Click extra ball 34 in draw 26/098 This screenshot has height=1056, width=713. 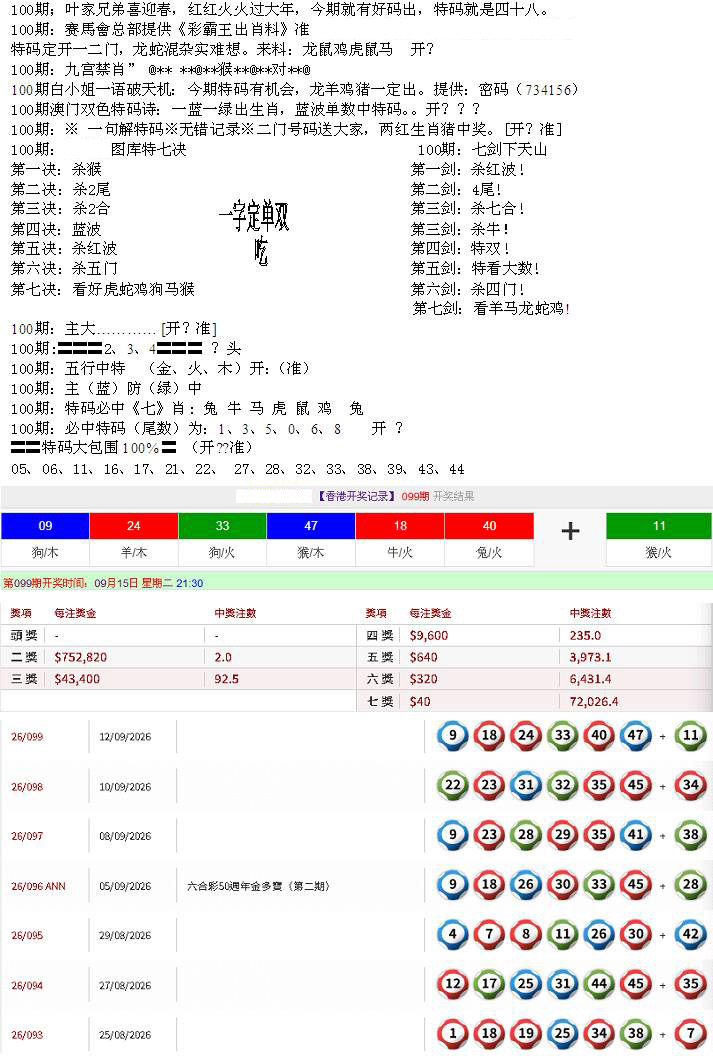(x=691, y=785)
